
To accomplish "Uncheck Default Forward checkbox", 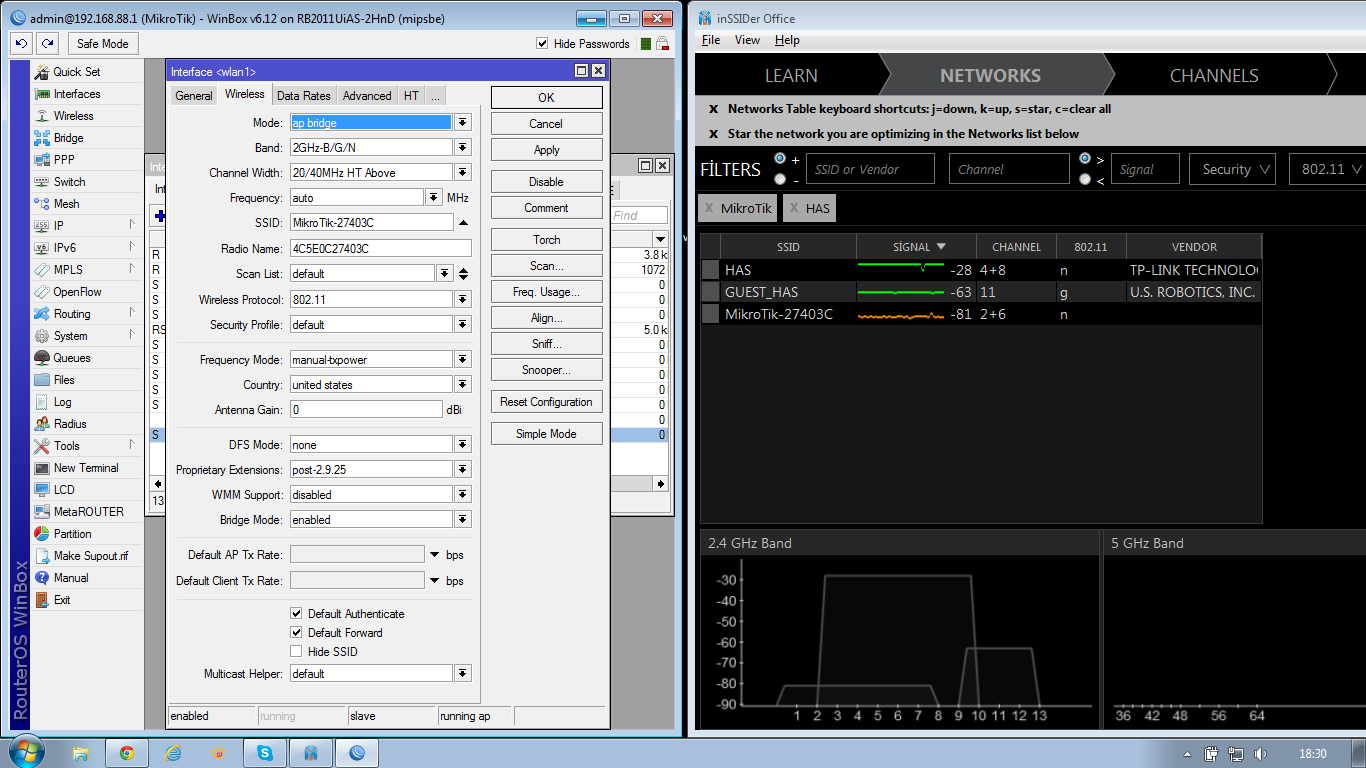I will (296, 633).
